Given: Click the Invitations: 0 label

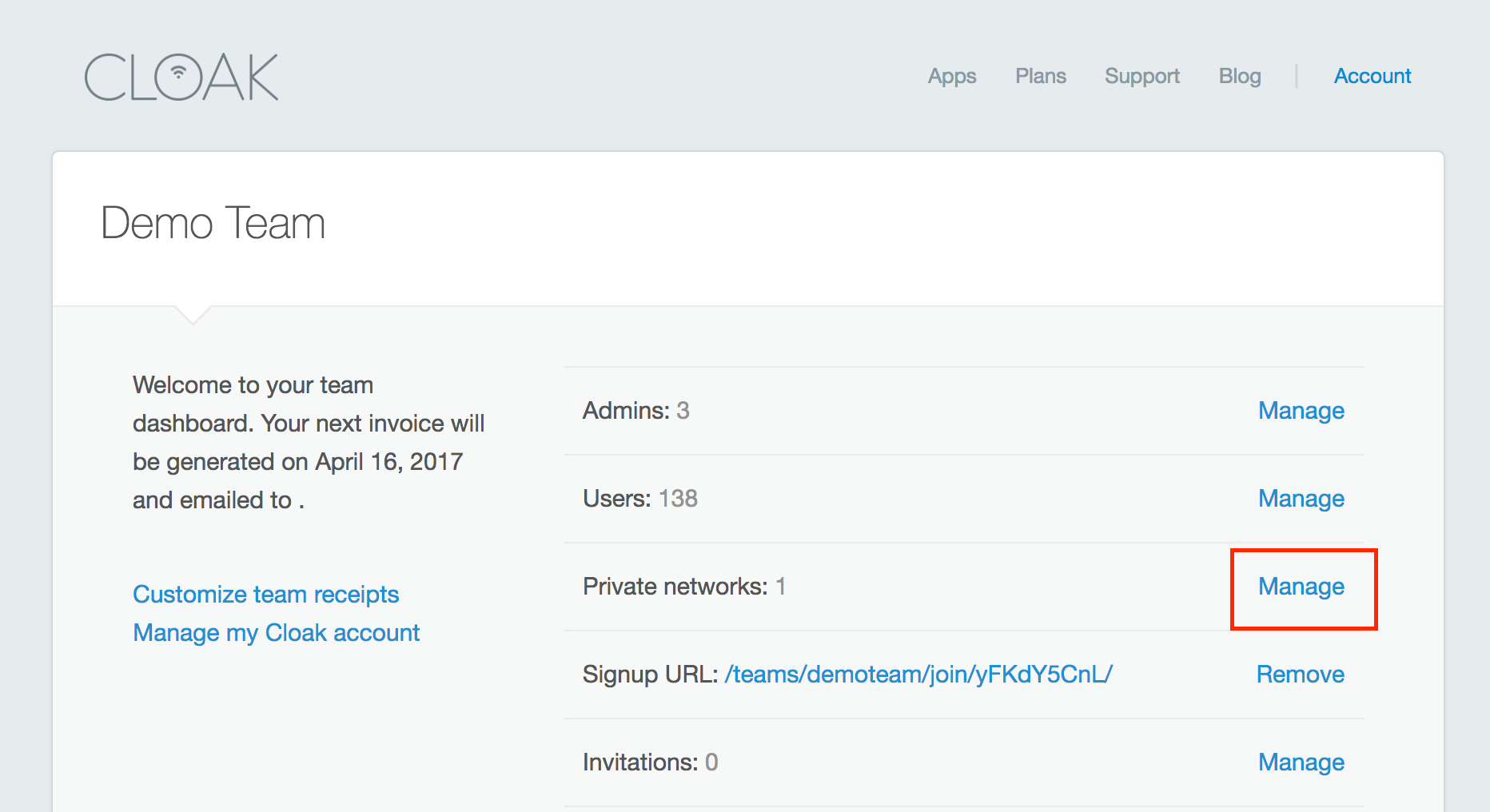Looking at the screenshot, I should 650,762.
